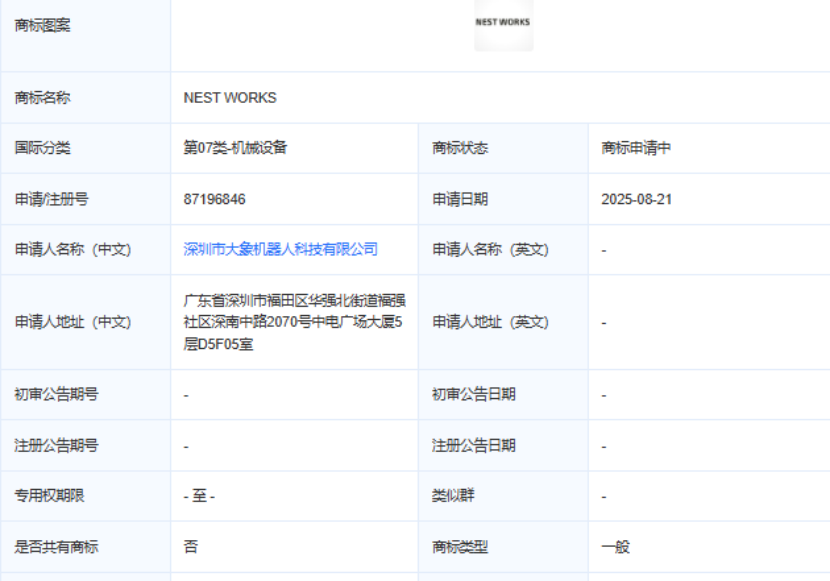830x581 pixels.
Task: Select the 注册公告日期 label
Action: pyautogui.click(x=474, y=446)
